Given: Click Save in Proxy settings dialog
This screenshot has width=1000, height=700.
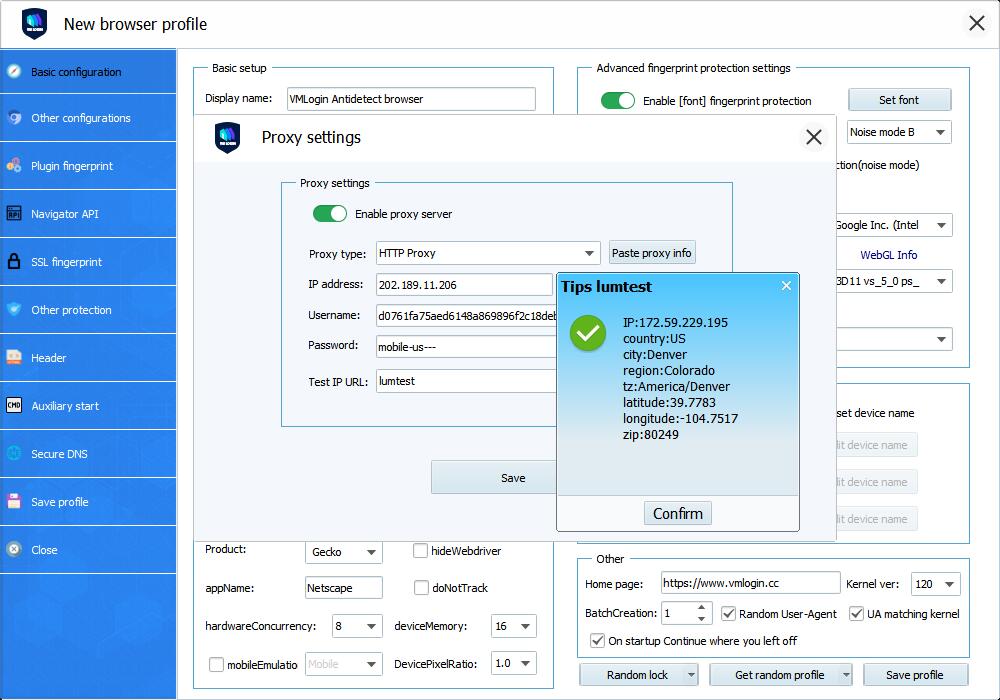Looking at the screenshot, I should pos(494,478).
